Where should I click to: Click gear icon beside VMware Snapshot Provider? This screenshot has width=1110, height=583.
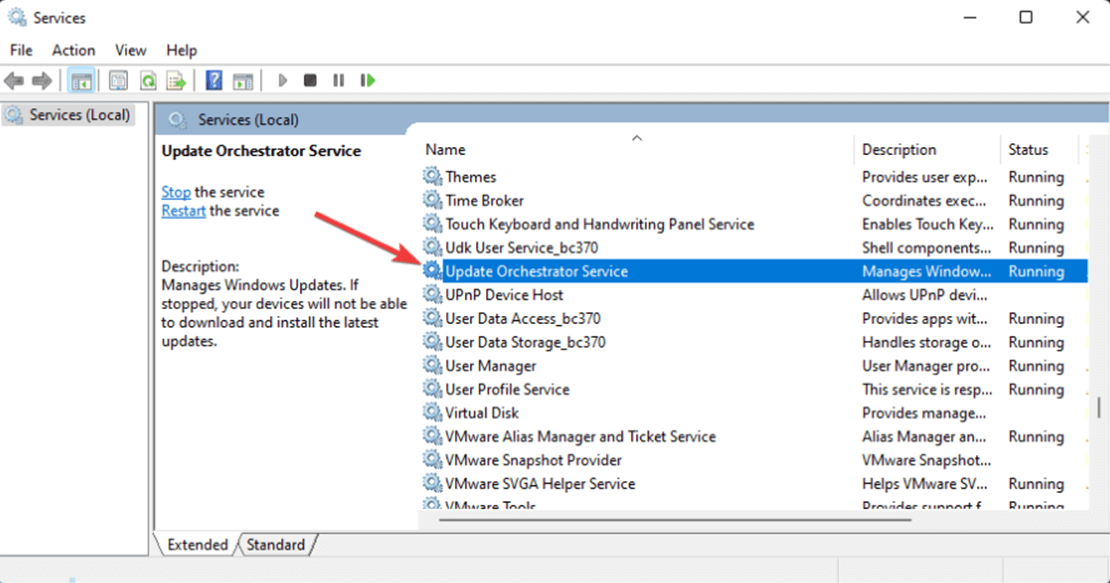433,459
